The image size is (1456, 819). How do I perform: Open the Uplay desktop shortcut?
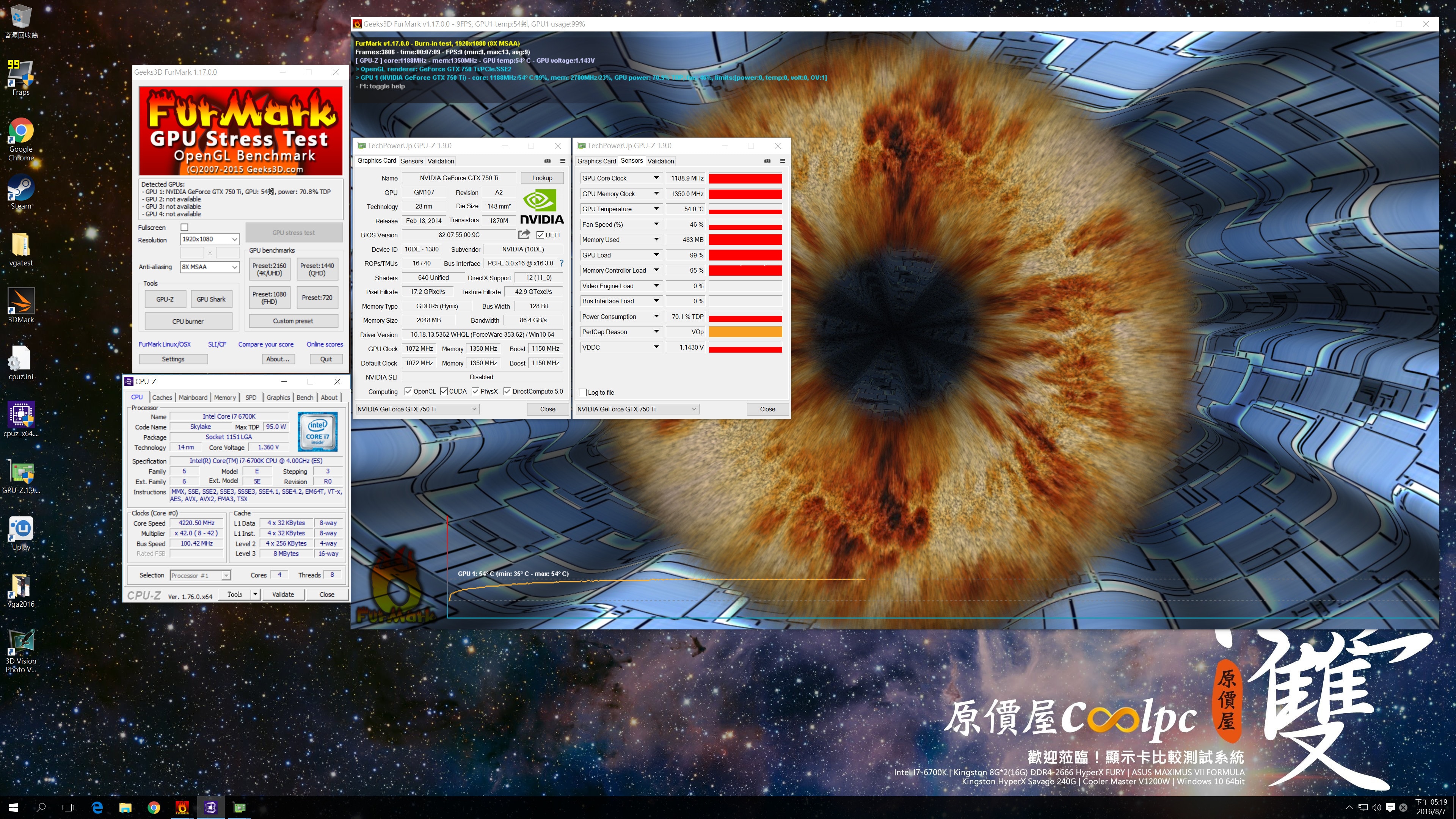tap(21, 533)
